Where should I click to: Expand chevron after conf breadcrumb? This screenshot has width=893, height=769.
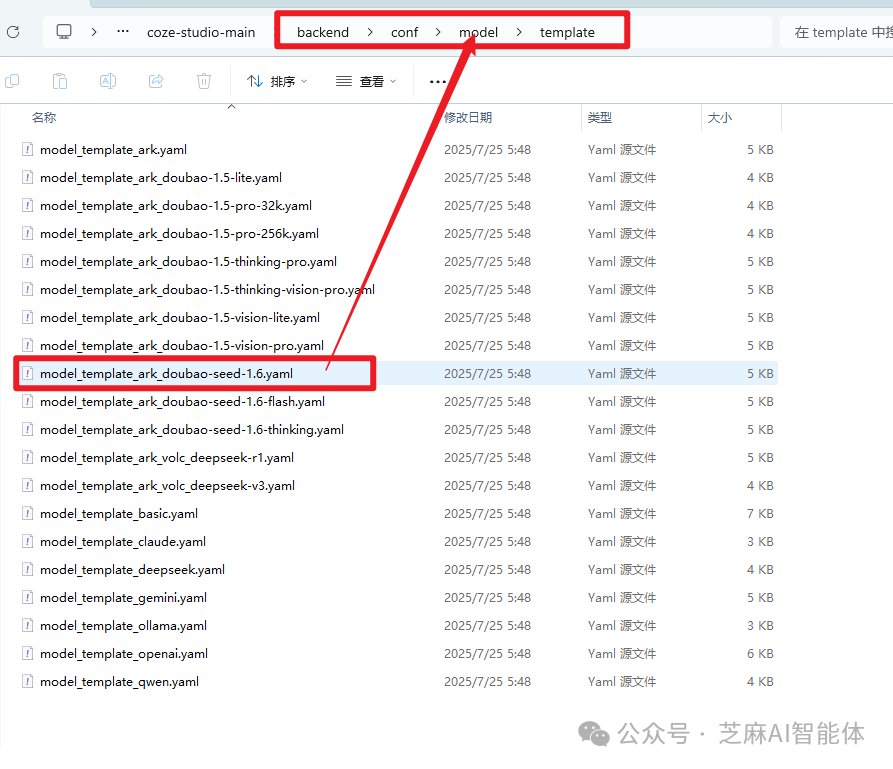click(x=438, y=32)
